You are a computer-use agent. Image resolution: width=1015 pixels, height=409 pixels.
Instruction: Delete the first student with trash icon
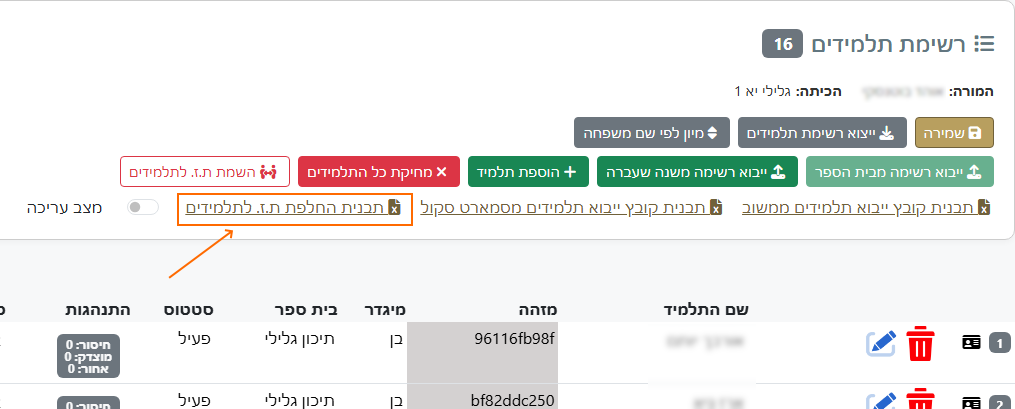point(919,345)
